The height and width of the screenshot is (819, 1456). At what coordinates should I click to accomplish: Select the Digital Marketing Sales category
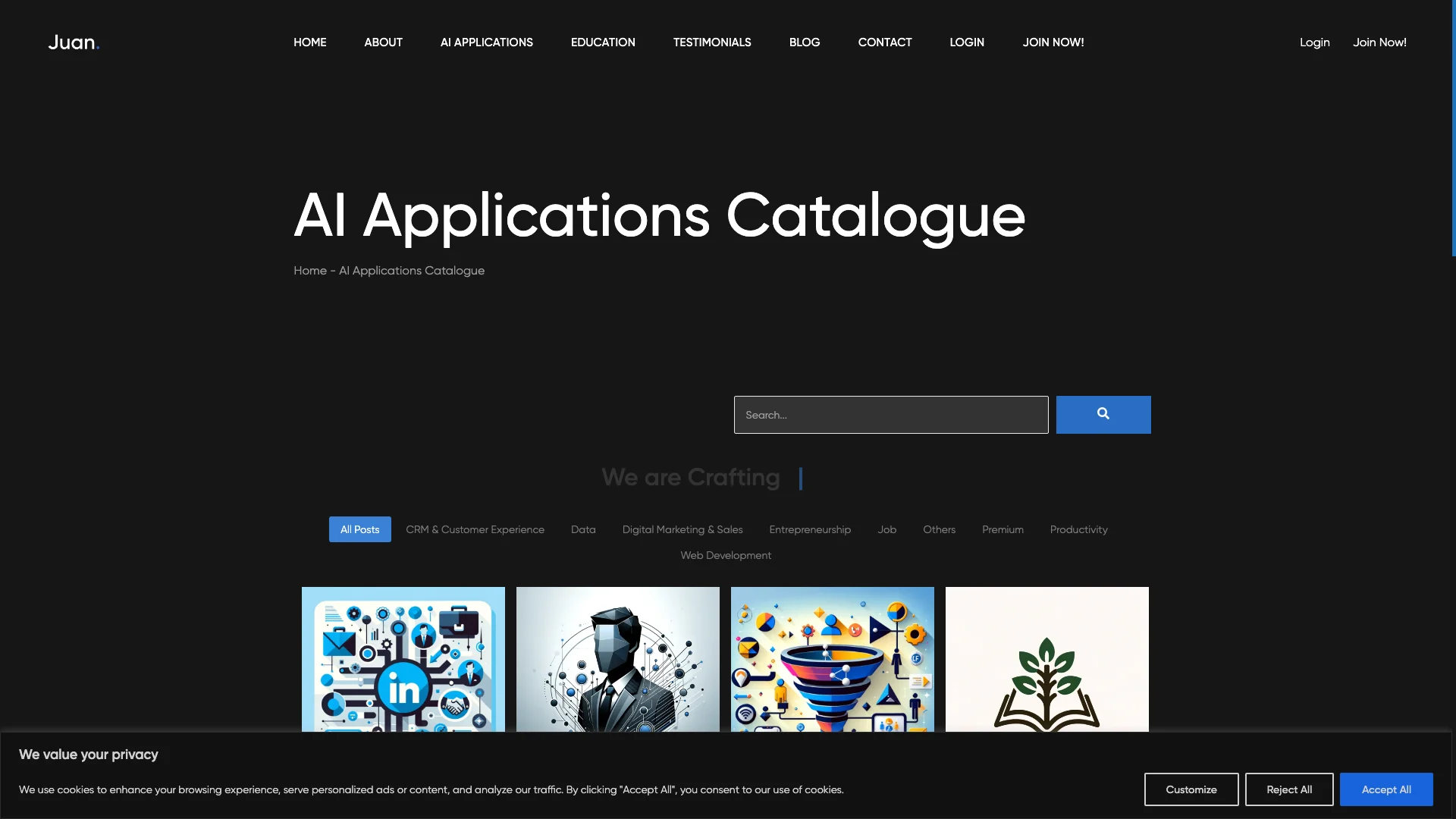click(x=682, y=529)
